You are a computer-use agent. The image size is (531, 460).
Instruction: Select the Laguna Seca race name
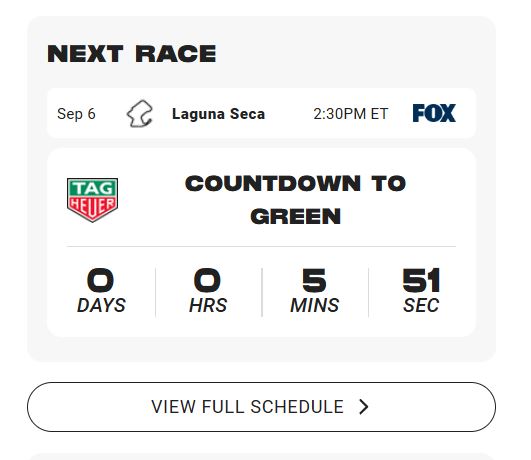[218, 114]
